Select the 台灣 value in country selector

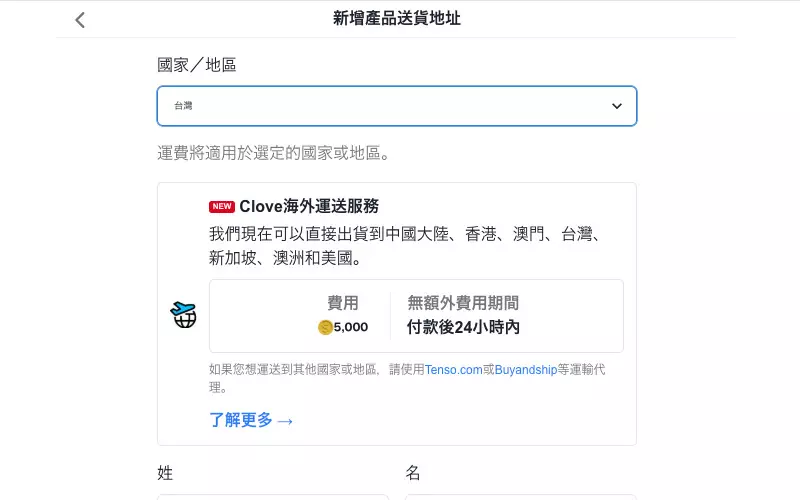point(183,106)
